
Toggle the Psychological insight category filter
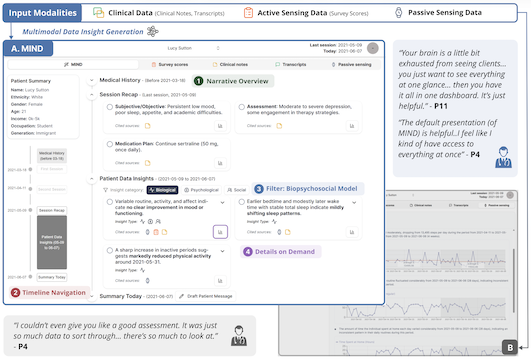click(201, 190)
